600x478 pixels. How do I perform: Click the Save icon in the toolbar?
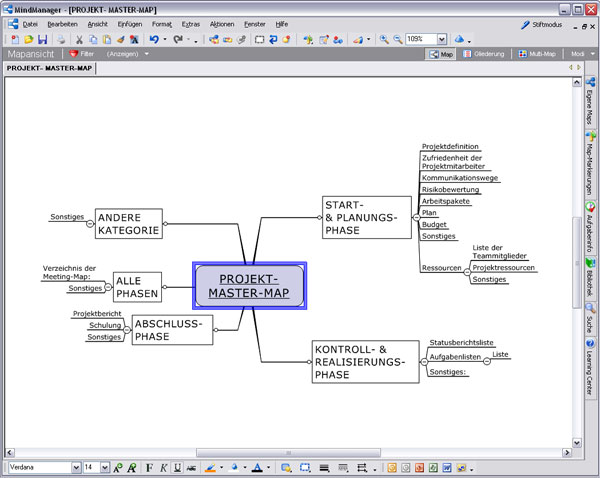[x=42, y=39]
